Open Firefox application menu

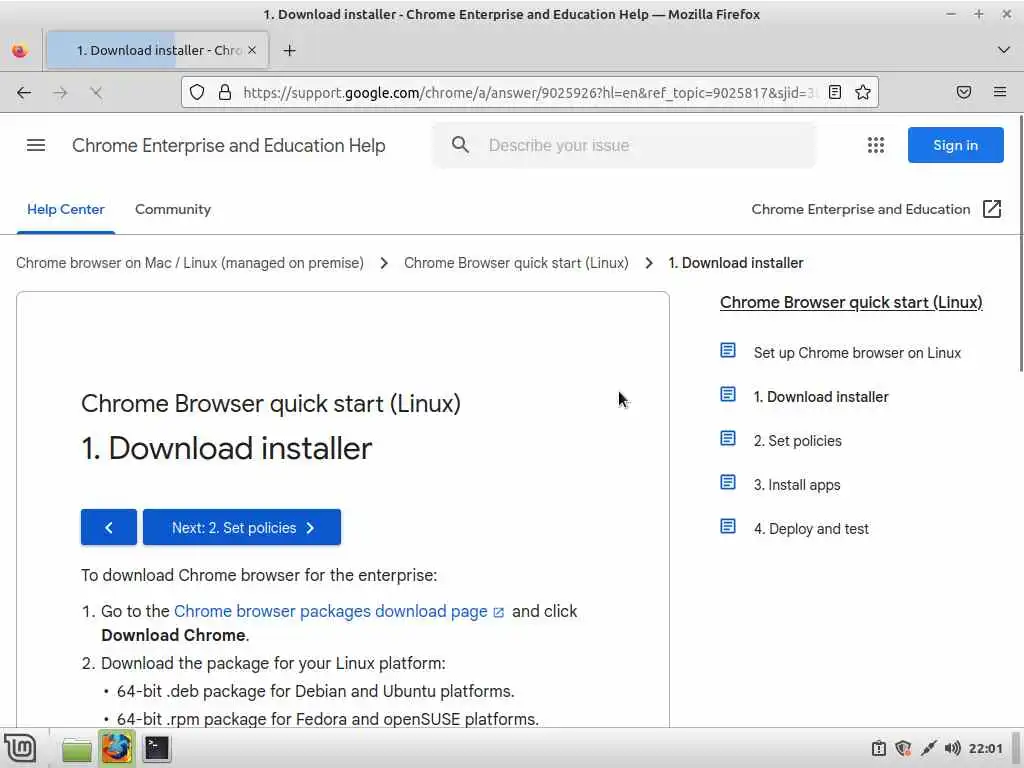tap(1000, 92)
